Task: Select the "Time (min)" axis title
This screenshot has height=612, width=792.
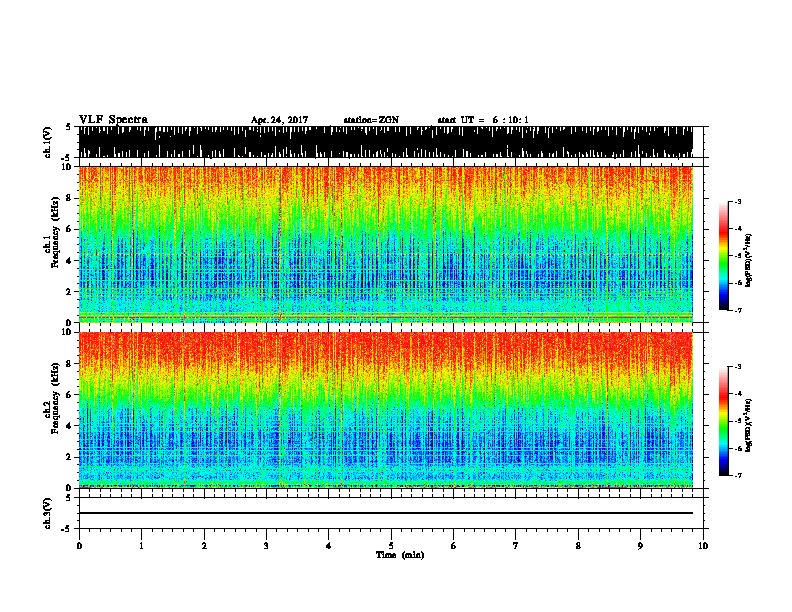Action: point(400,555)
